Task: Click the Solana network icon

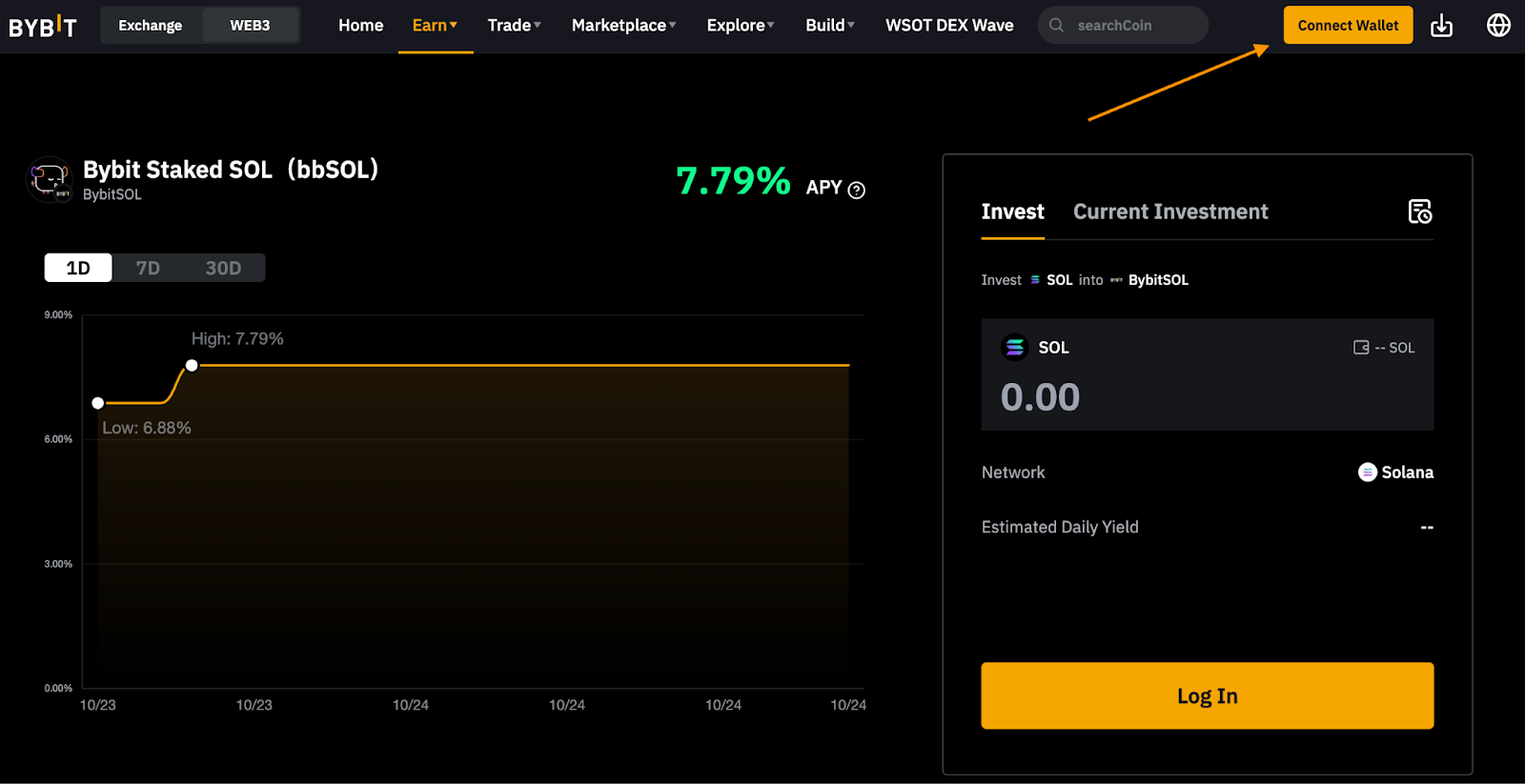Action: point(1367,472)
